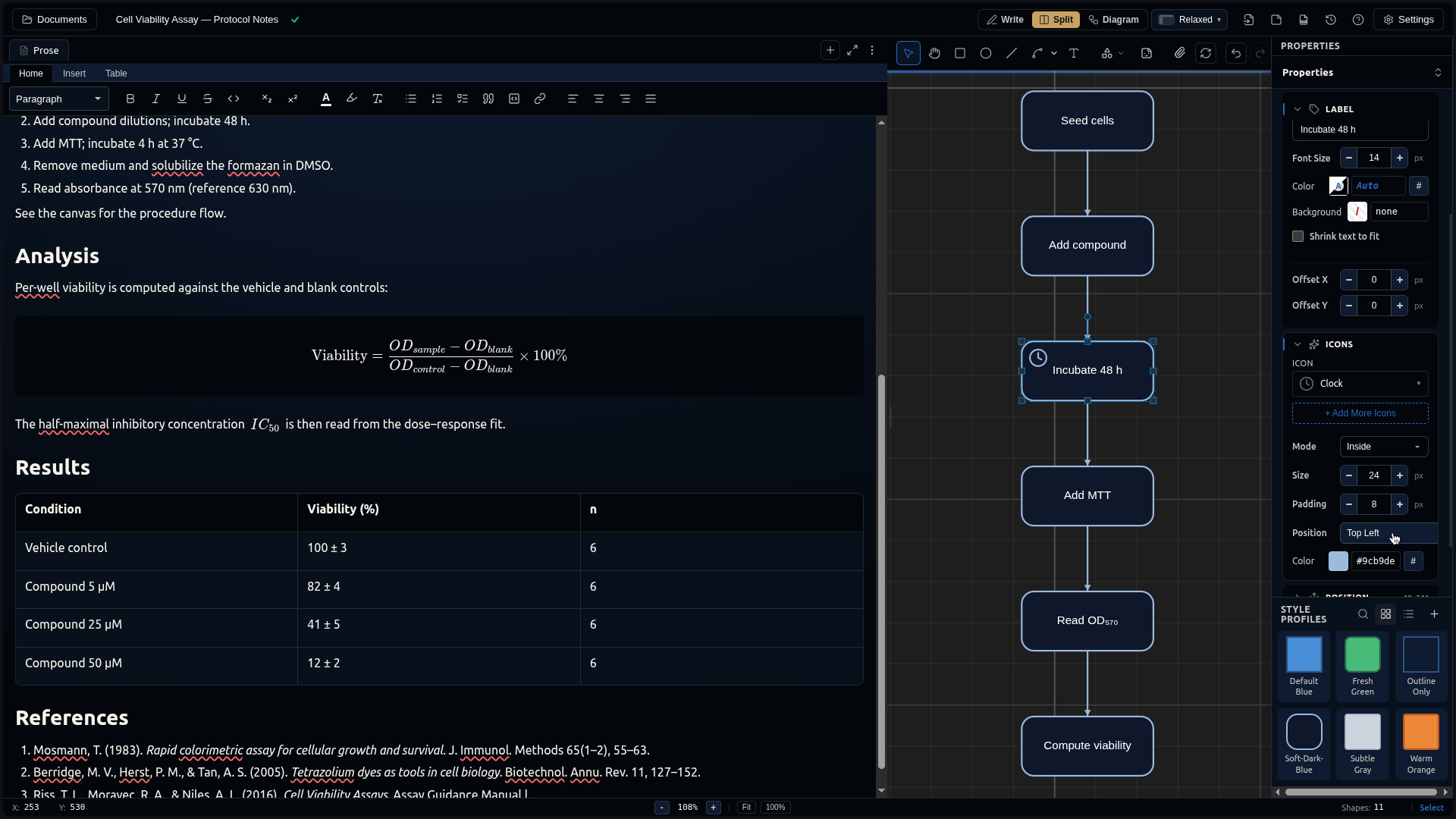This screenshot has width=1456, height=819.
Task: Align text to center
Action: coord(599,99)
